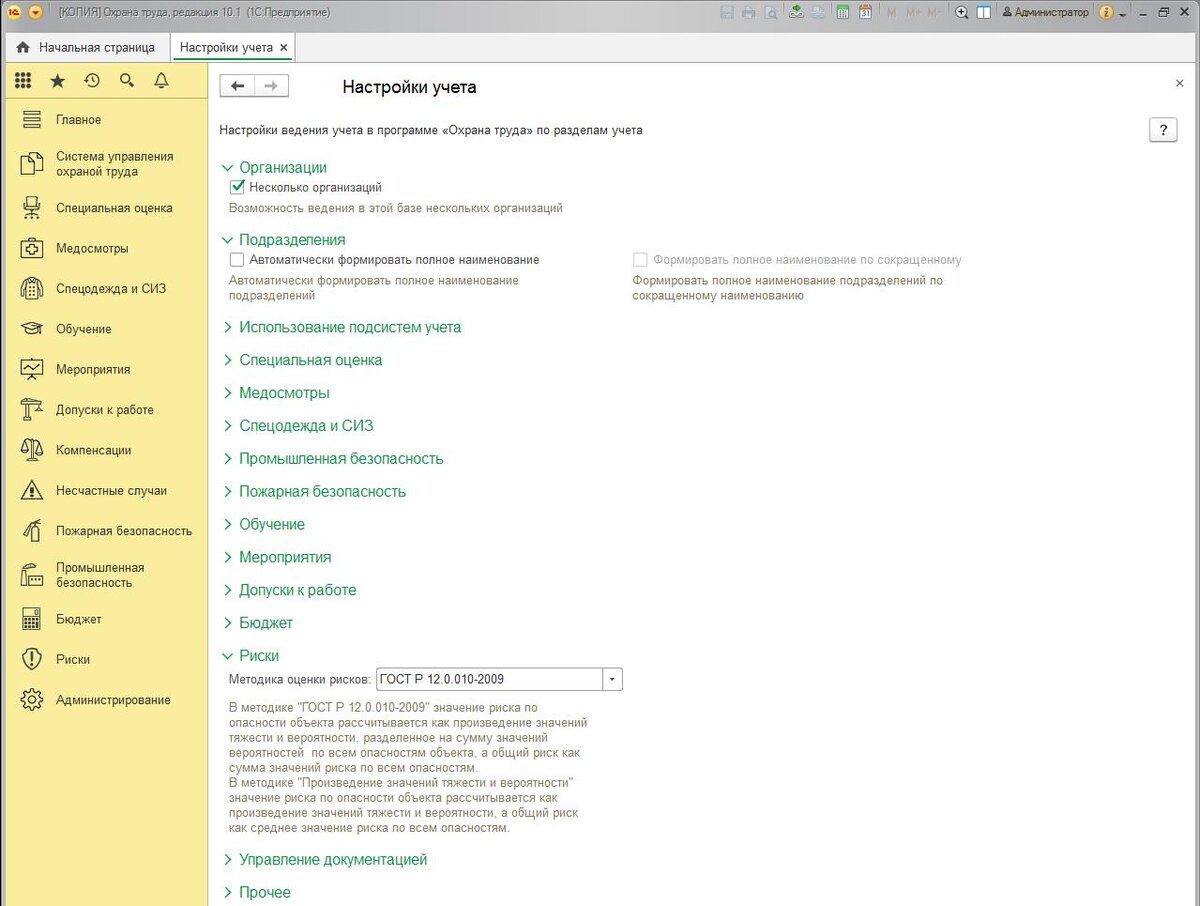The height and width of the screenshot is (906, 1200).
Task: Enable Автоматически формировать полное наименование
Action: point(237,259)
